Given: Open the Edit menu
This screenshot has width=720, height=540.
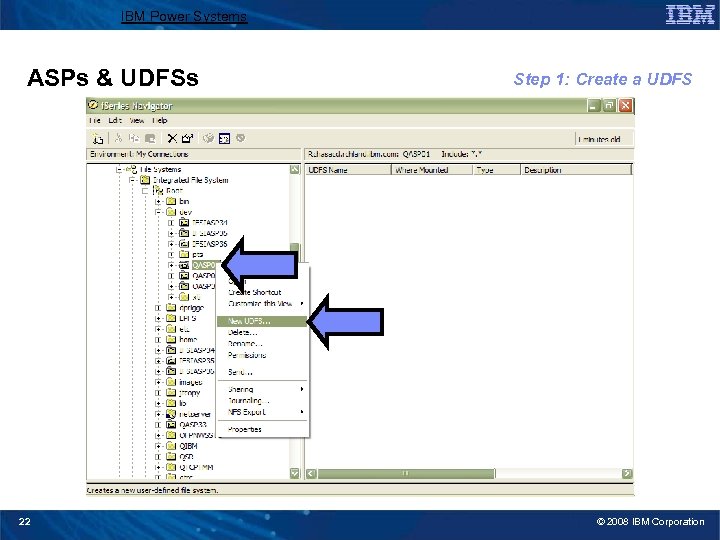Looking at the screenshot, I should pos(115,120).
